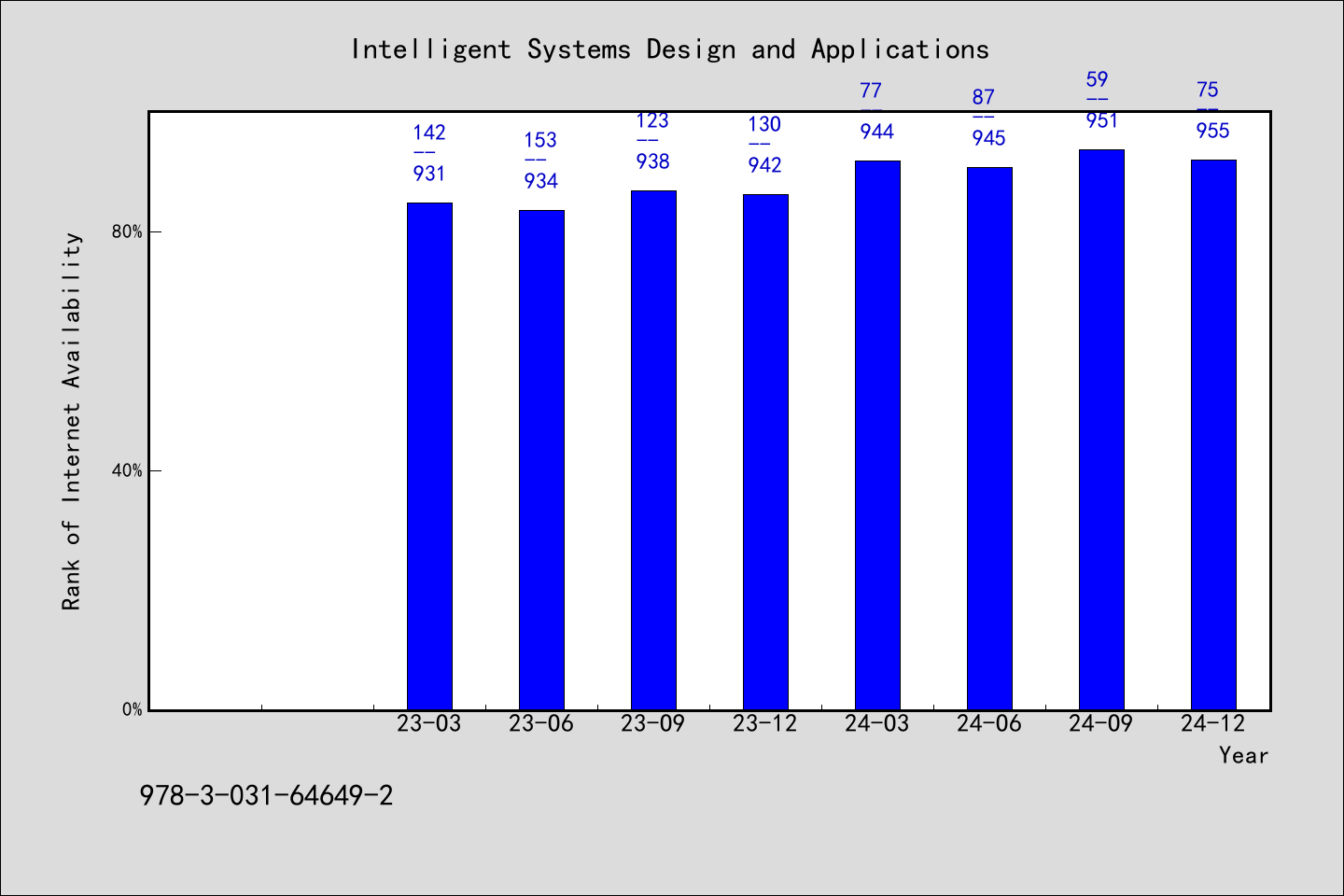Click the x-axis label '24-09'
1344x896 pixels.
pos(1101,723)
